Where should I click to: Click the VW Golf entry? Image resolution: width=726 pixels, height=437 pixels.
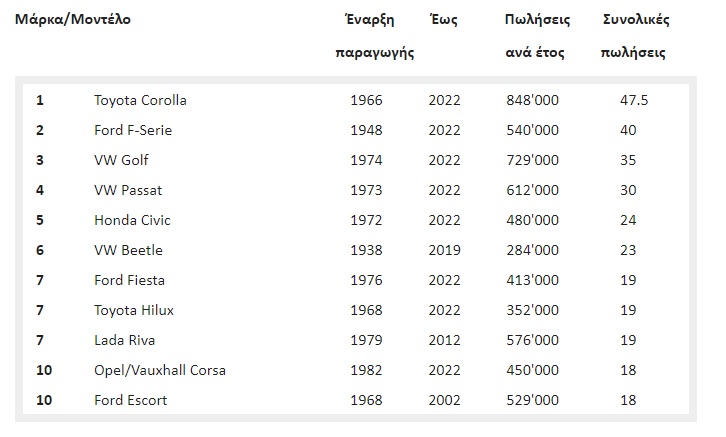pos(121,160)
